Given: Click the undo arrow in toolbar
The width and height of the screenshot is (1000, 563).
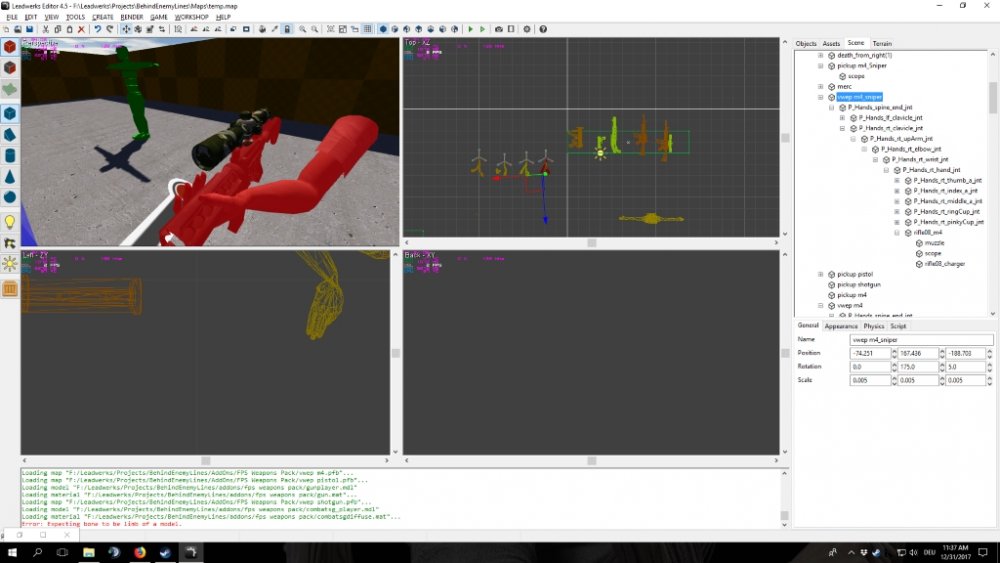Looking at the screenshot, I should (x=97, y=30).
